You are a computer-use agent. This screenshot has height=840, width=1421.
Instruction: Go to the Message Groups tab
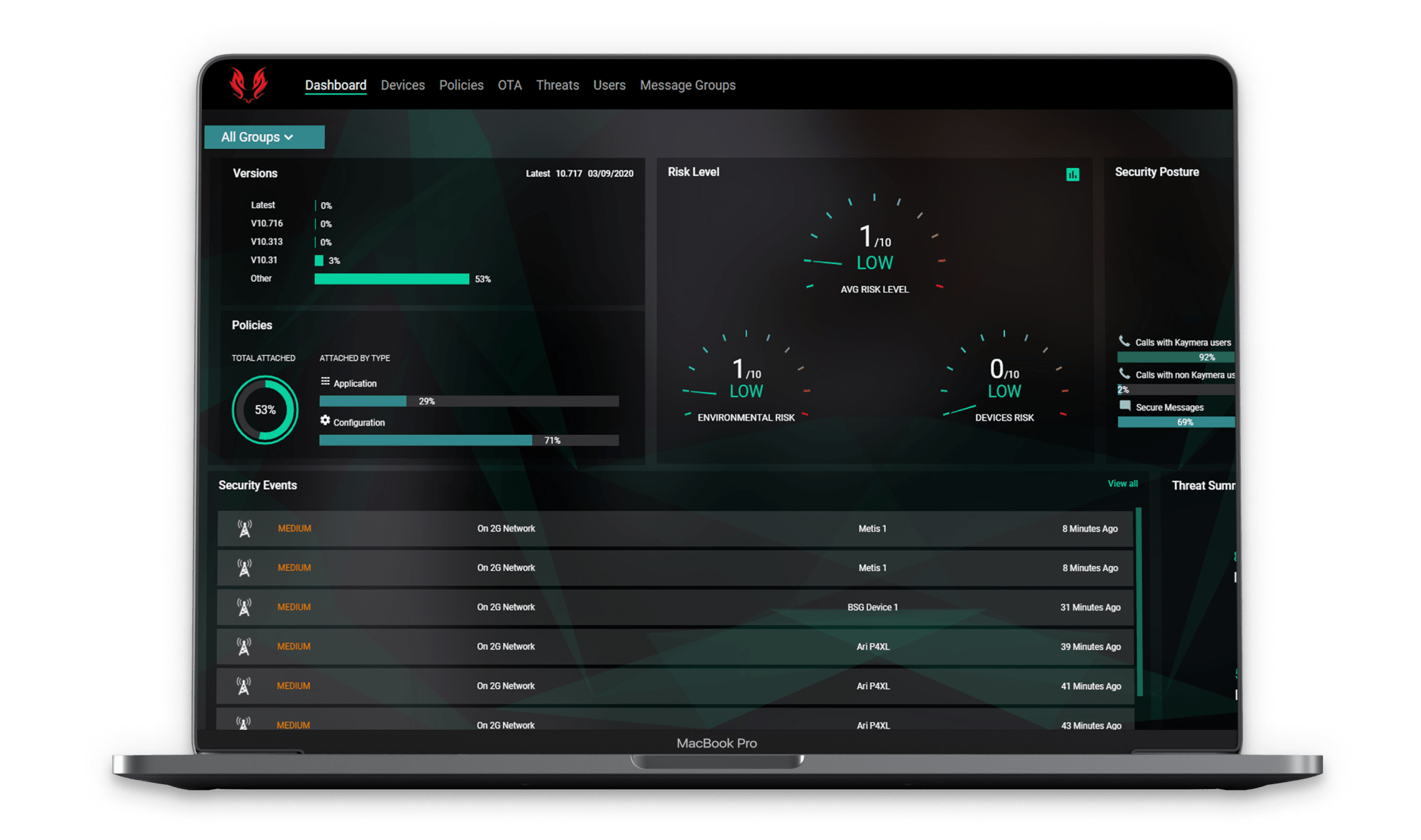pos(687,85)
